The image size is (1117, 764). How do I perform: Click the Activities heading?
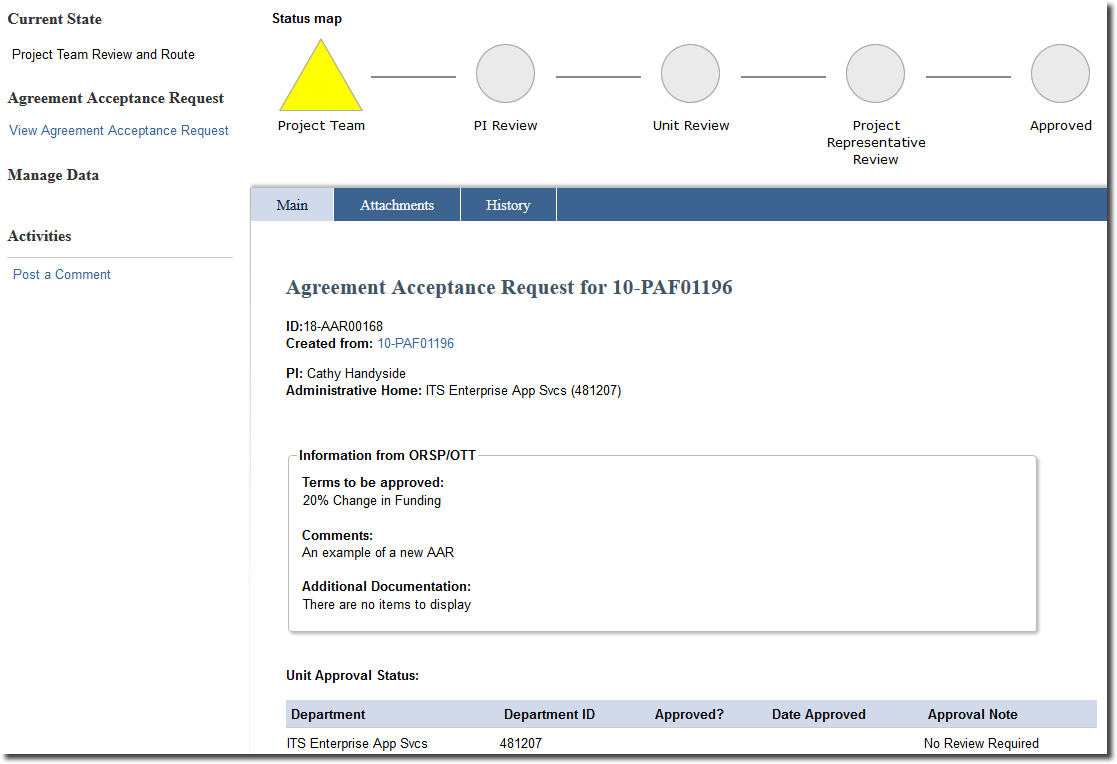point(39,236)
